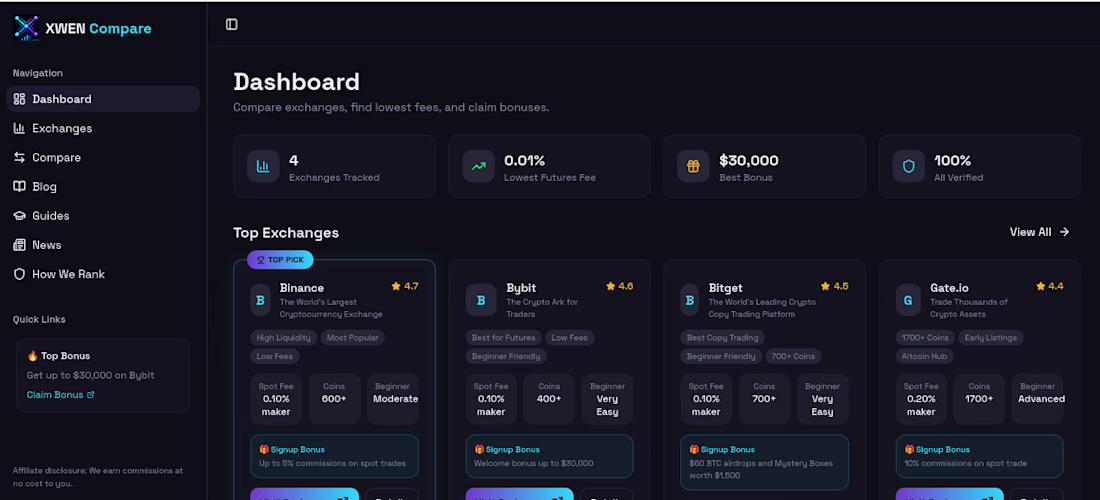
Task: Select Bybit's Beginner Friendly tag
Action: tap(506, 356)
